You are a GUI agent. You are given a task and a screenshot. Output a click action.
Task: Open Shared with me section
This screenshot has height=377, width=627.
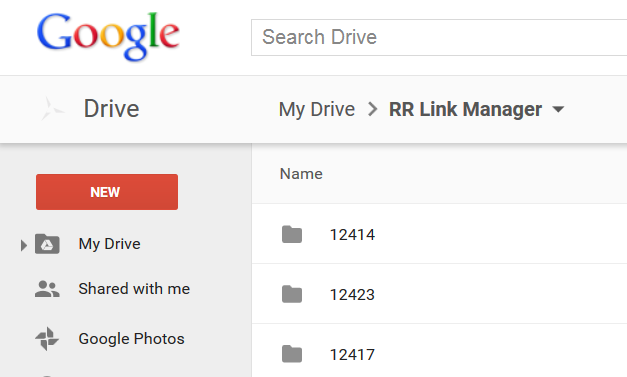[x=134, y=289]
